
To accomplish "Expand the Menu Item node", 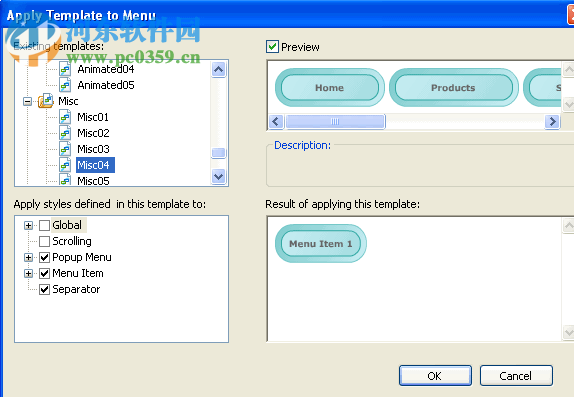I will click(28, 273).
